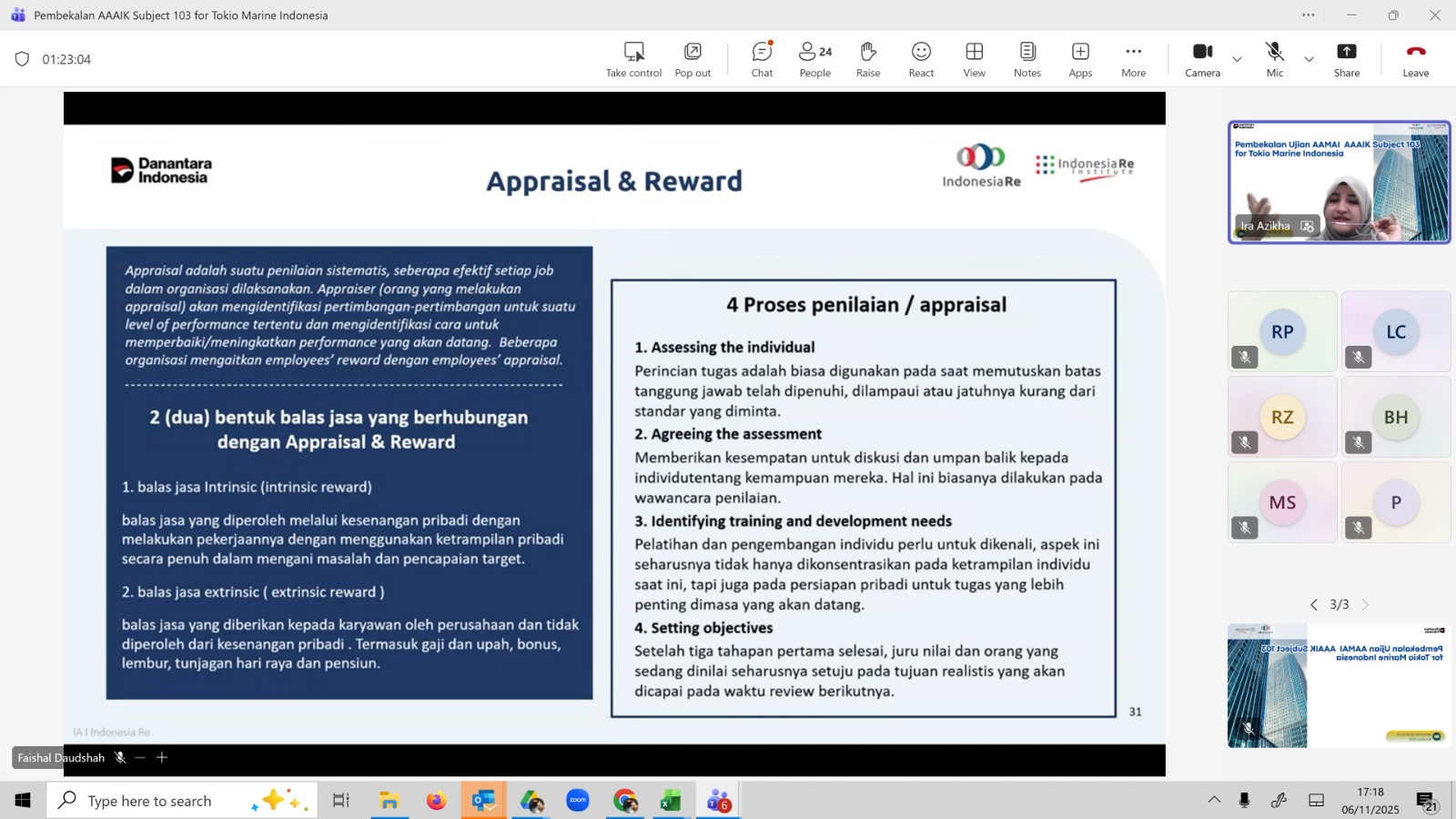1456x819 pixels.
Task: Share your screen content
Action: tap(1346, 59)
